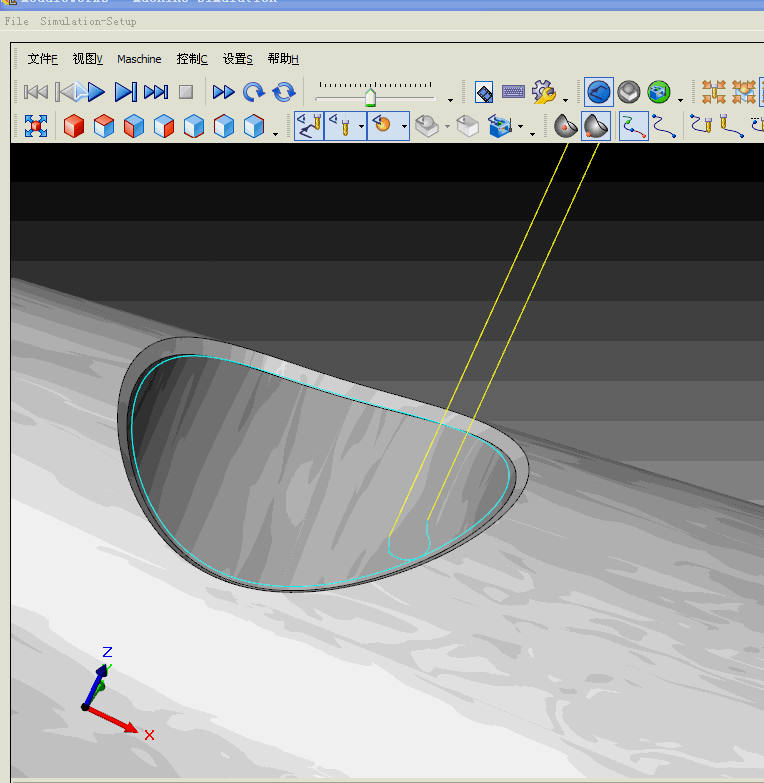Open the gear and wrench settings icon
This screenshot has height=783, width=764.
point(543,92)
